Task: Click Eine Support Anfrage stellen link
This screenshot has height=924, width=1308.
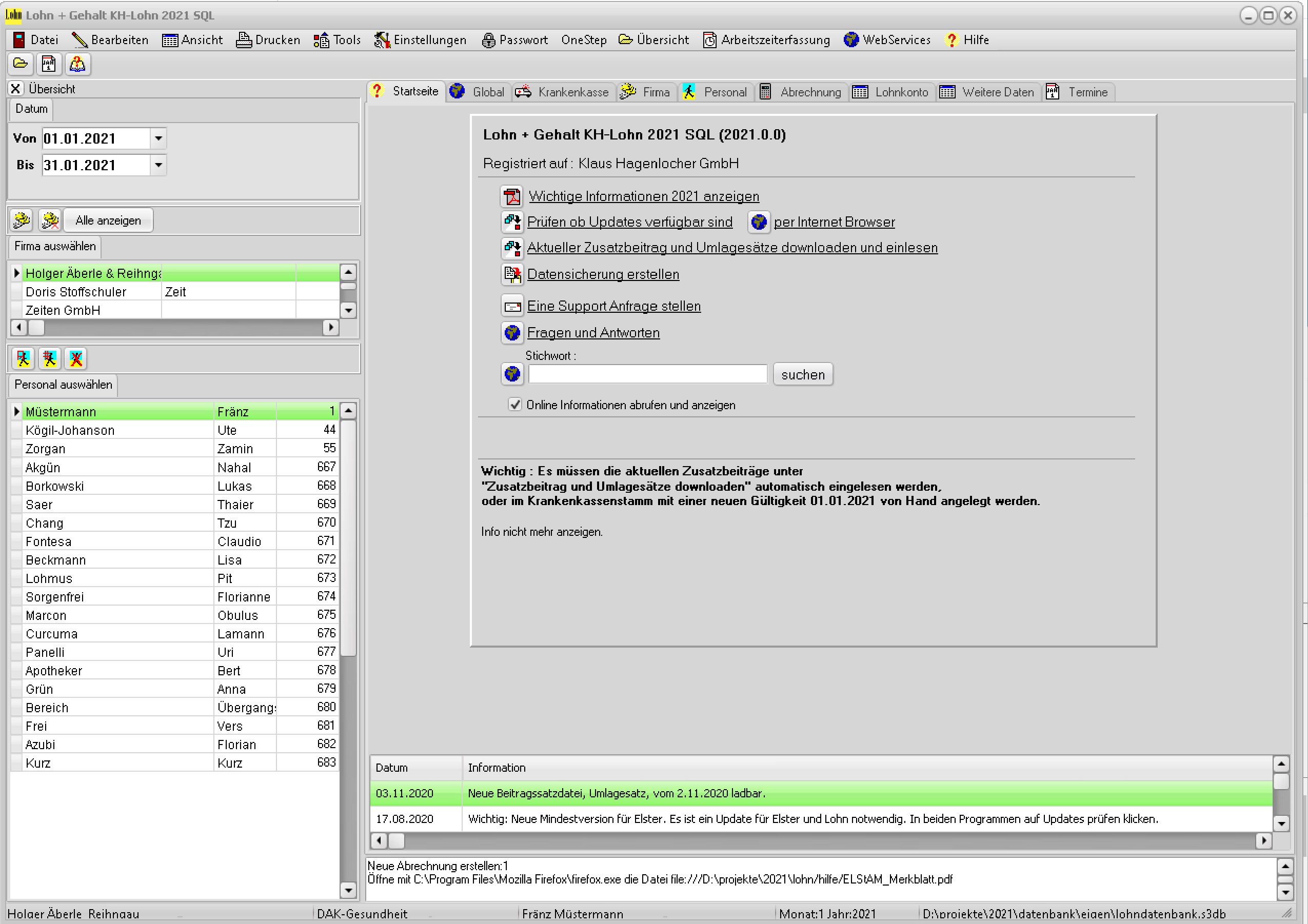Action: [x=613, y=306]
